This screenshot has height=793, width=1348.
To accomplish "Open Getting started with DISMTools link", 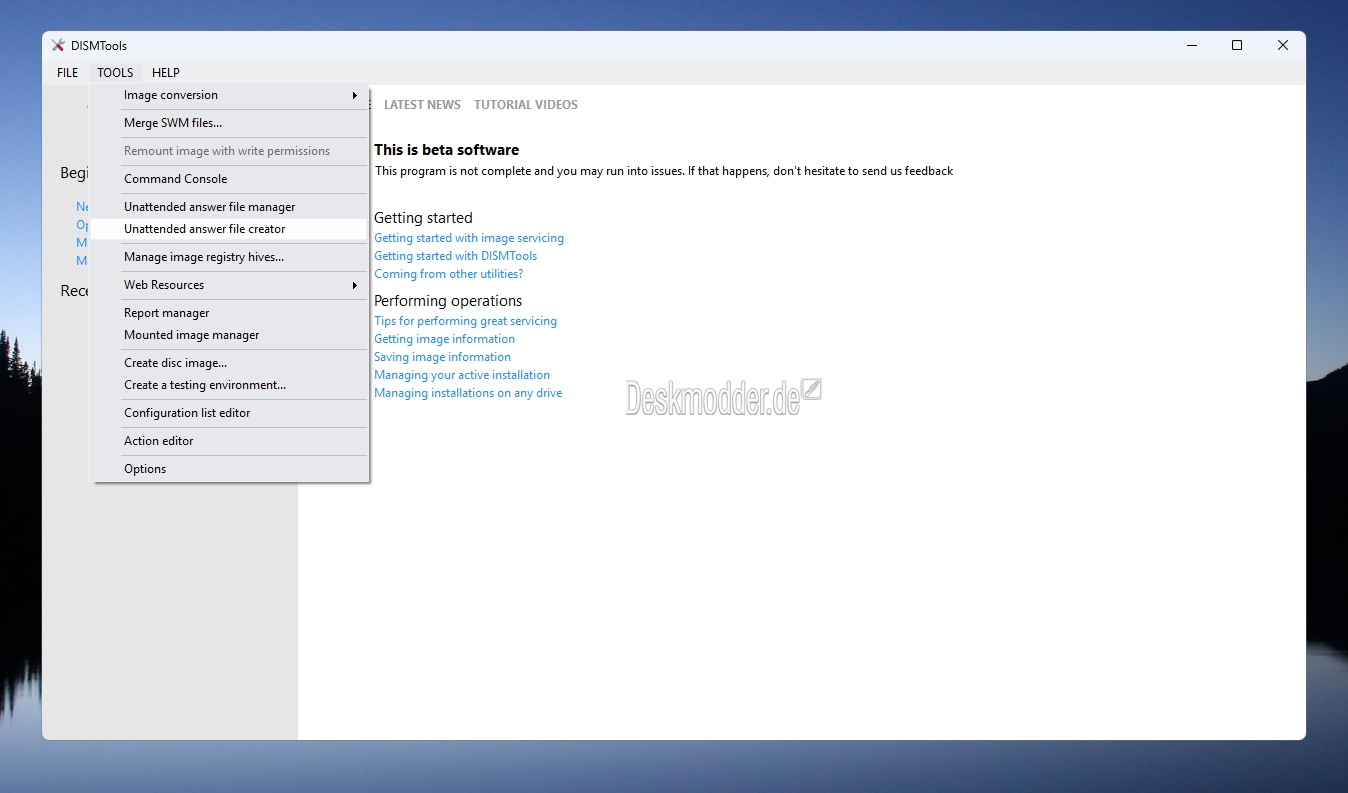I will pos(455,256).
